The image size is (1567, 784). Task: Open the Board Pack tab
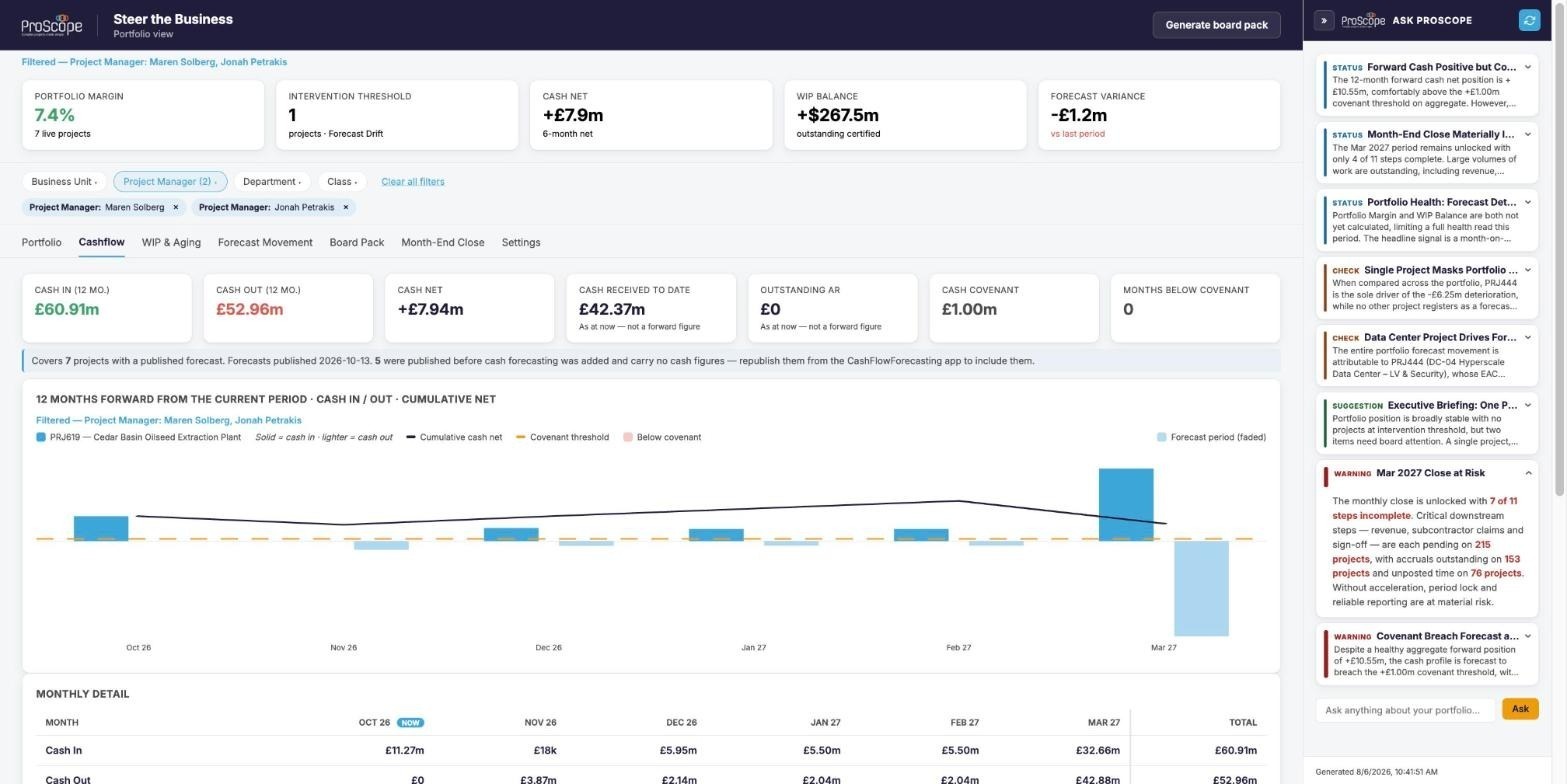[357, 243]
